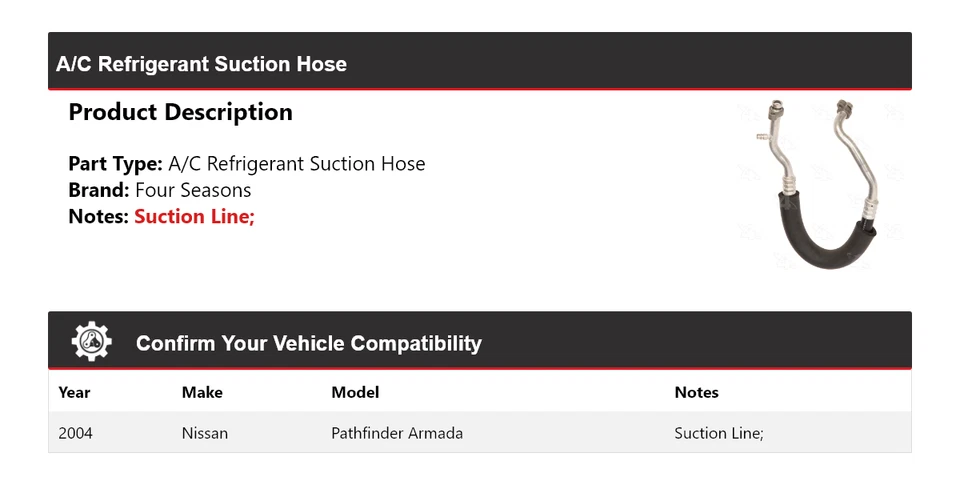Sort by the Make column header
The height and width of the screenshot is (485, 960).
[x=202, y=392]
